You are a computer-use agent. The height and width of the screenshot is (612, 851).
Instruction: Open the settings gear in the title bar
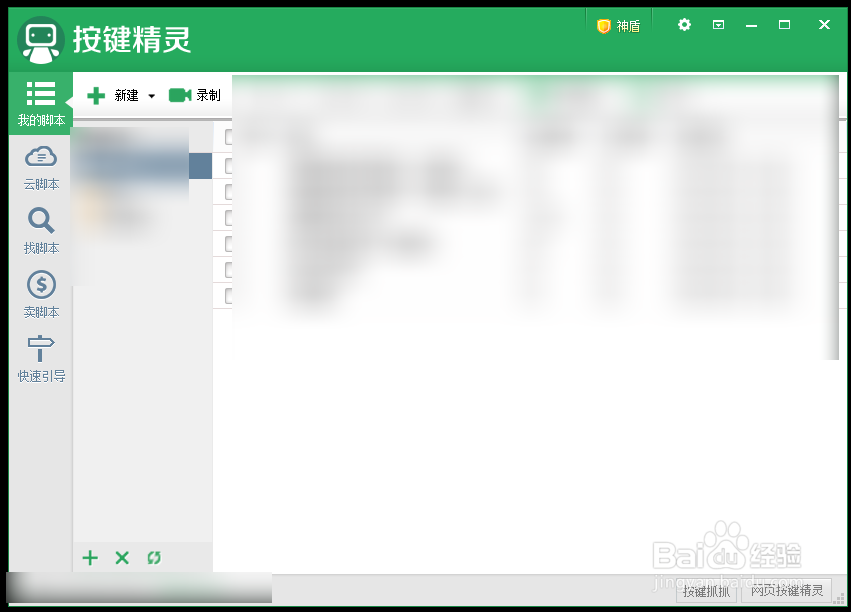click(683, 25)
